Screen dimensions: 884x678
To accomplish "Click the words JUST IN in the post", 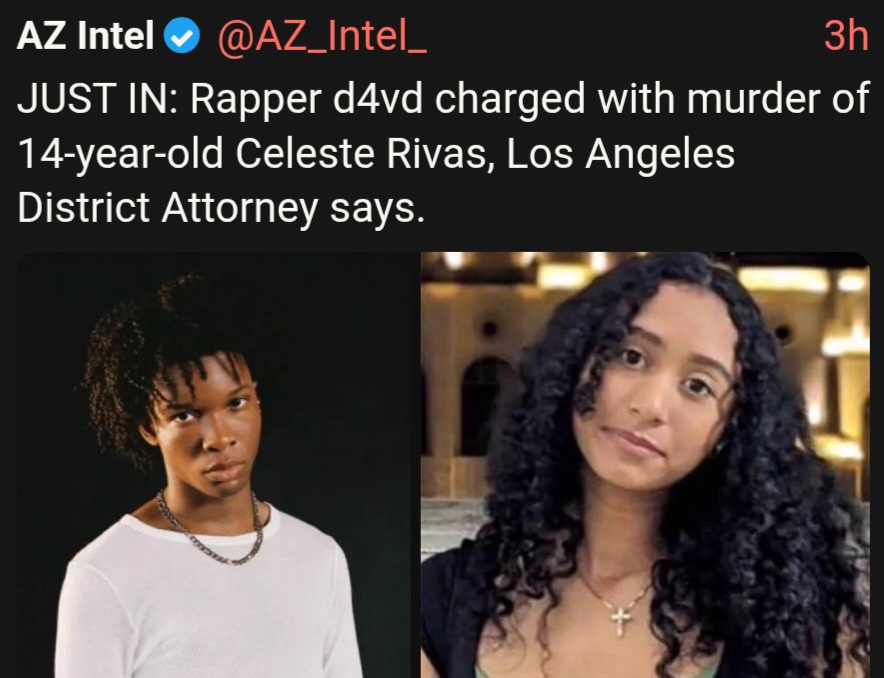I will pyautogui.click(x=96, y=99).
